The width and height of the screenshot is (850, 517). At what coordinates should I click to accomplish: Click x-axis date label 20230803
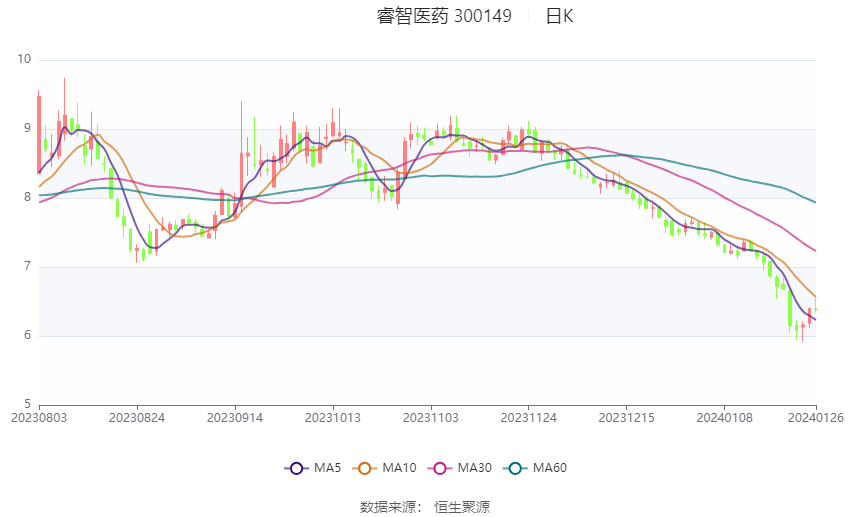tap(39, 418)
